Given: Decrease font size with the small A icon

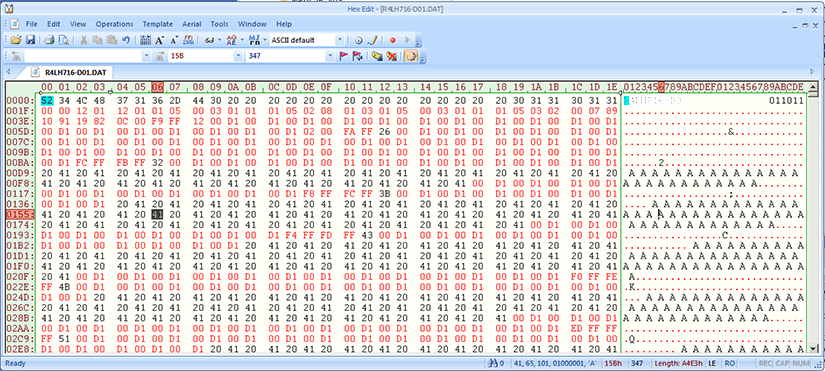Looking at the screenshot, I should [175, 40].
